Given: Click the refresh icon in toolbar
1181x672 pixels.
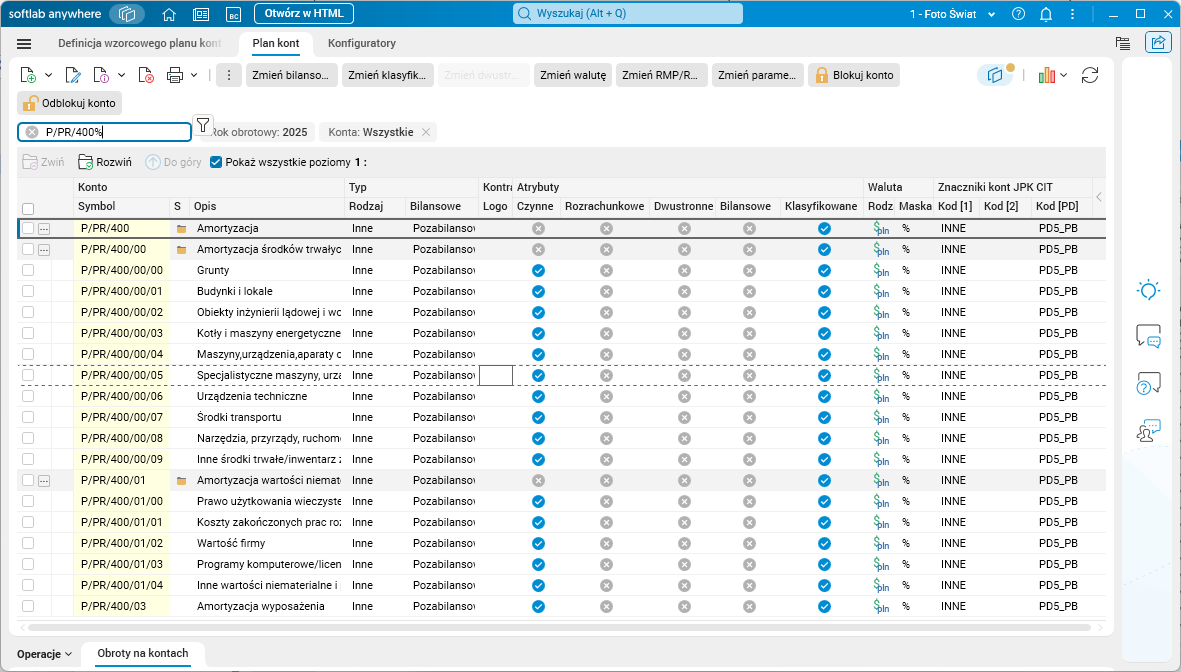Looking at the screenshot, I should [1090, 76].
